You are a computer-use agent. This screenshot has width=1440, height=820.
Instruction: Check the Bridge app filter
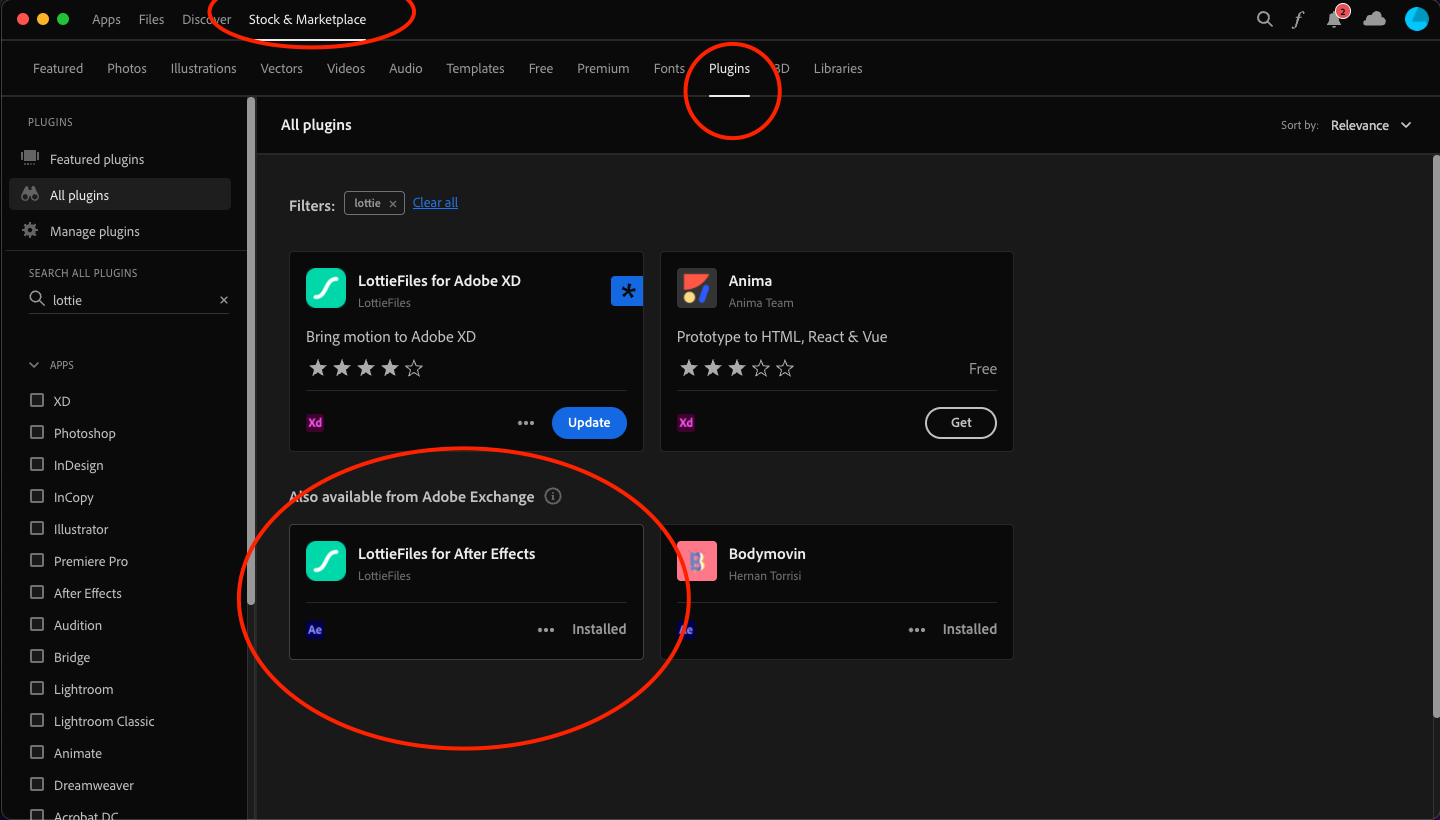point(37,656)
